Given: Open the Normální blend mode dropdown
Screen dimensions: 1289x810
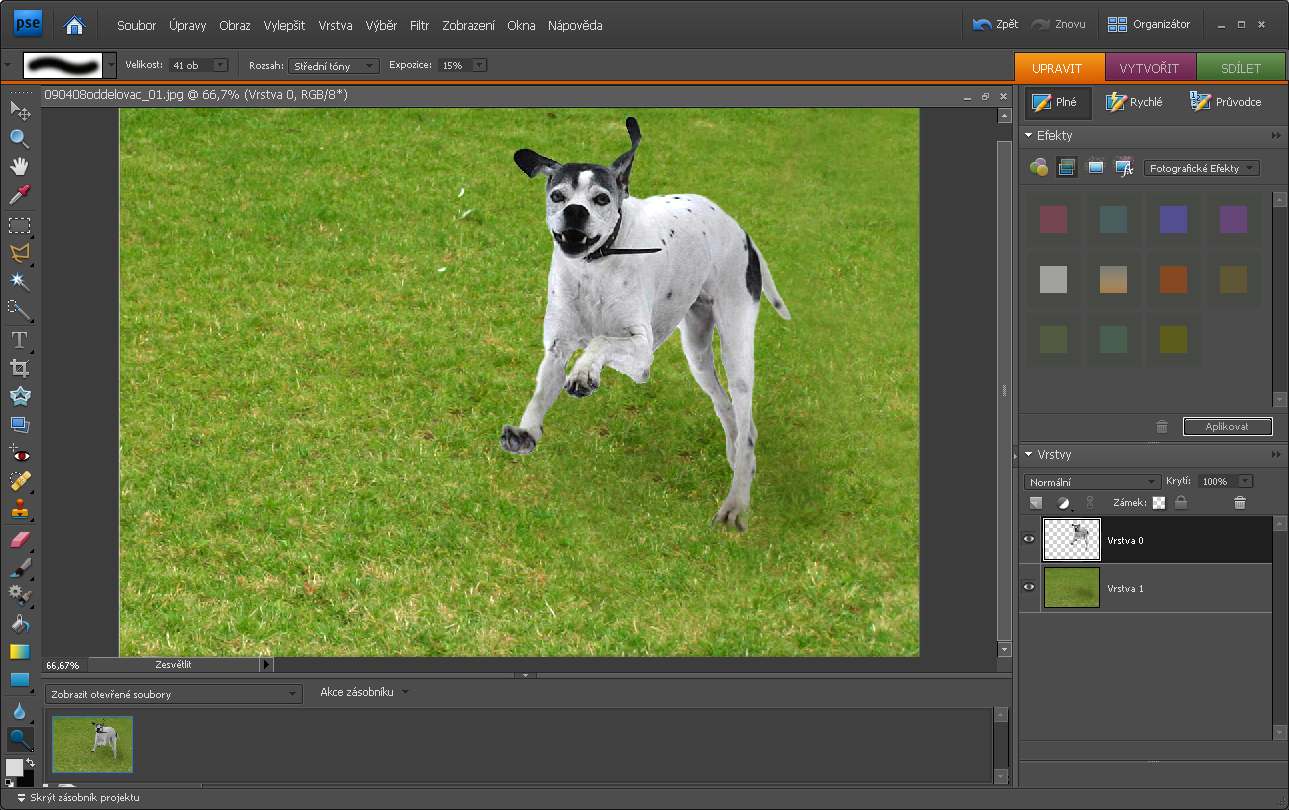Looking at the screenshot, I should (1092, 482).
